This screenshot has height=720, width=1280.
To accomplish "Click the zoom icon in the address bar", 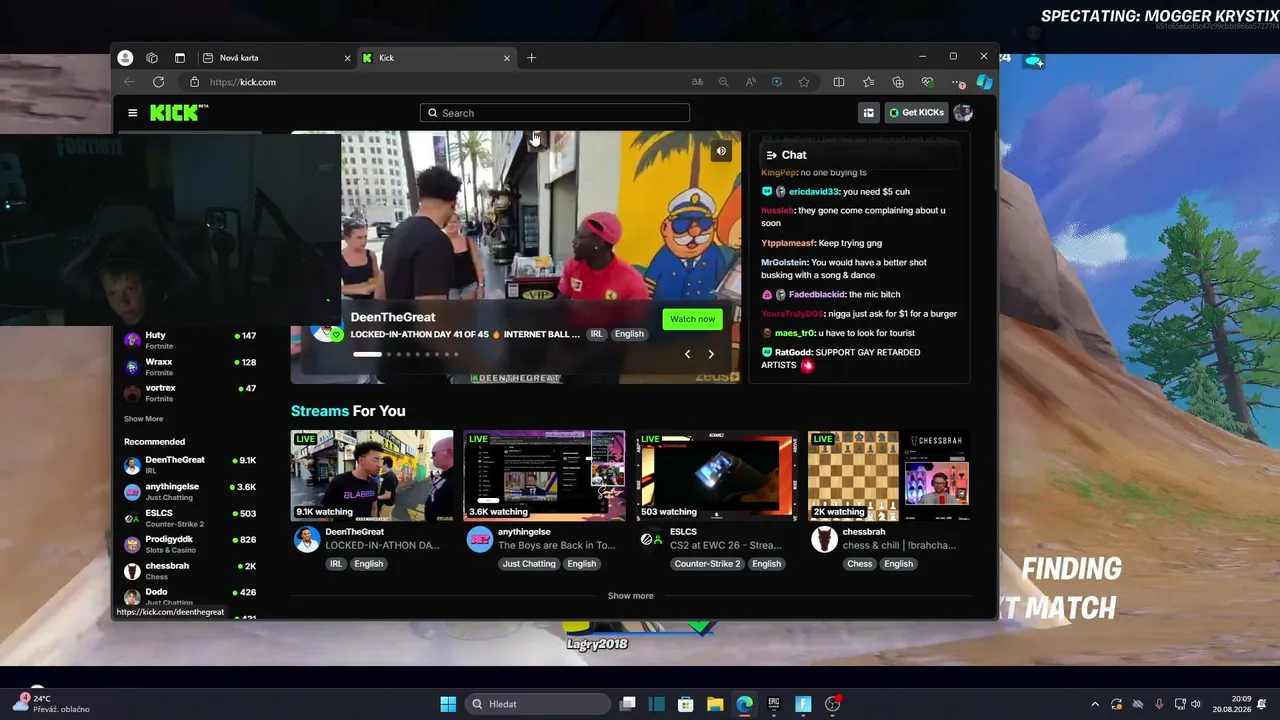I will [723, 82].
